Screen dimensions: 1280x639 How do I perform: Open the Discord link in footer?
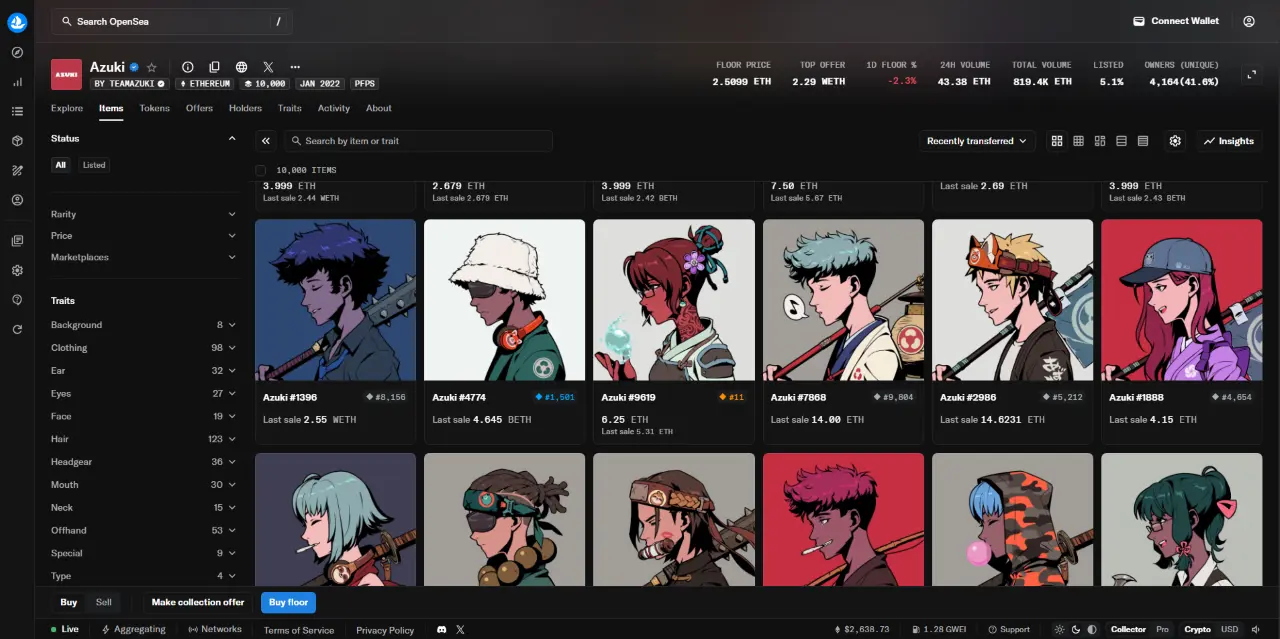[x=442, y=630]
